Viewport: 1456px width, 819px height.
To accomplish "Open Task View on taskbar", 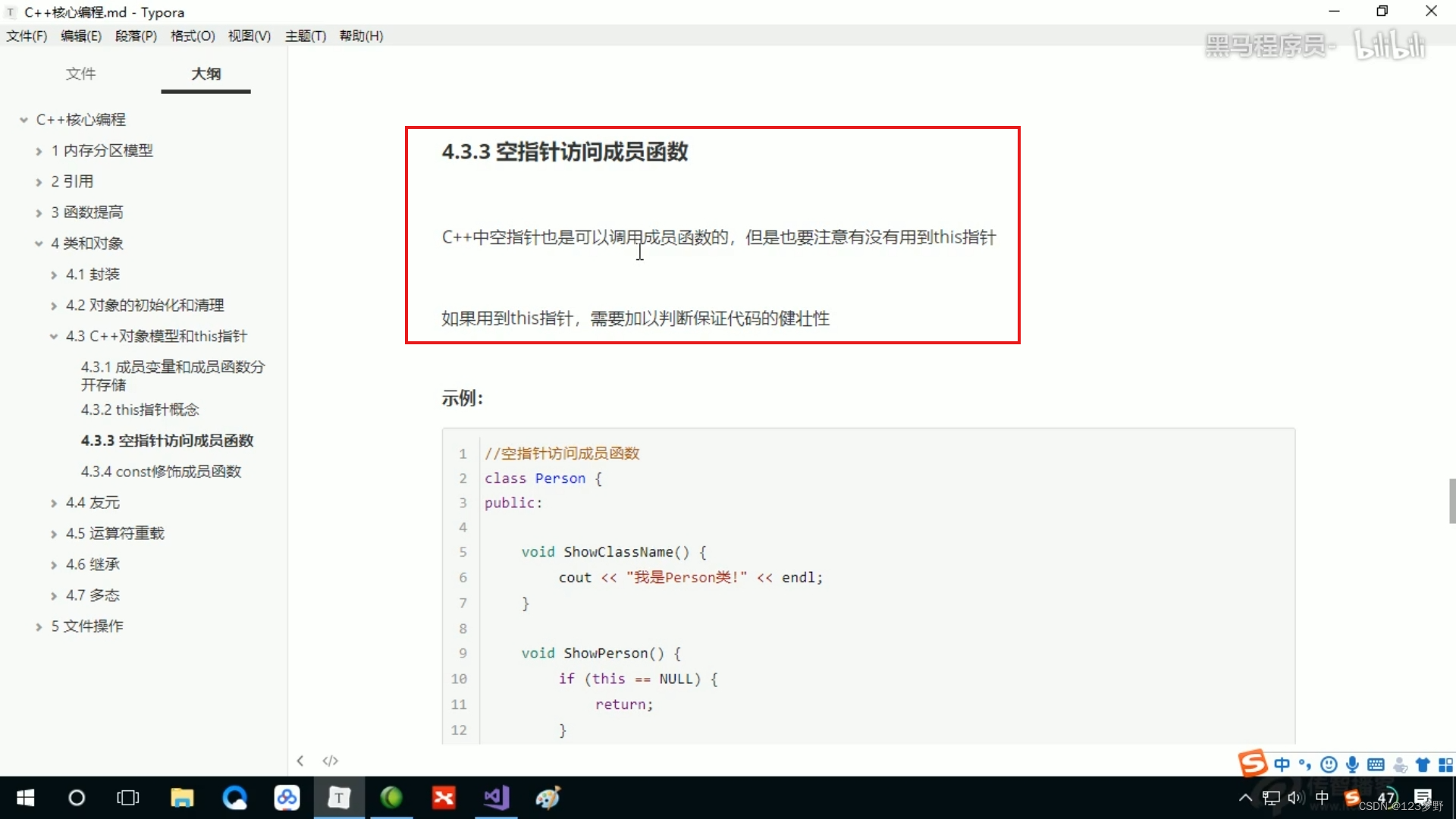I will coord(128,798).
